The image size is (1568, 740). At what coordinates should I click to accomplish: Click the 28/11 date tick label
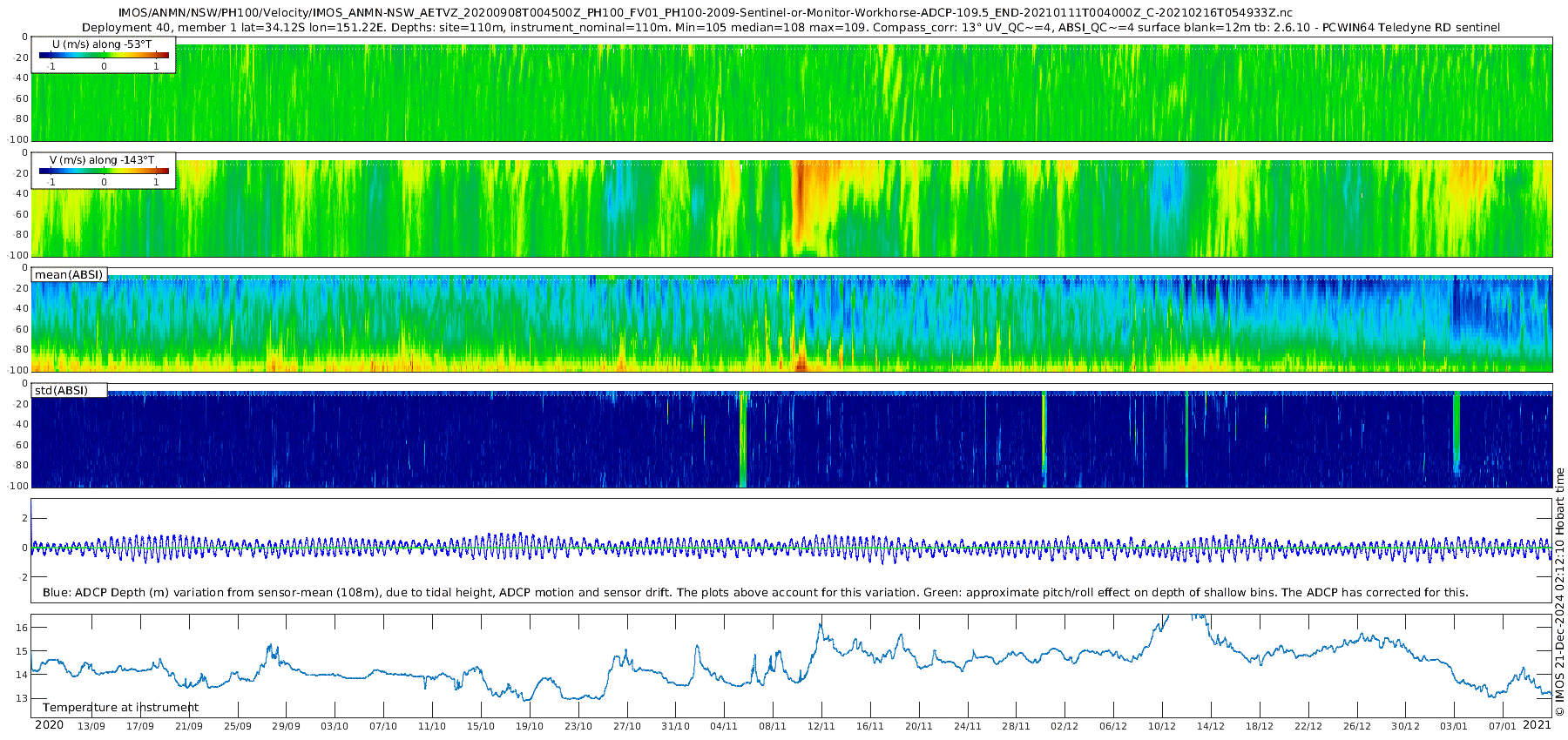coord(1016,726)
